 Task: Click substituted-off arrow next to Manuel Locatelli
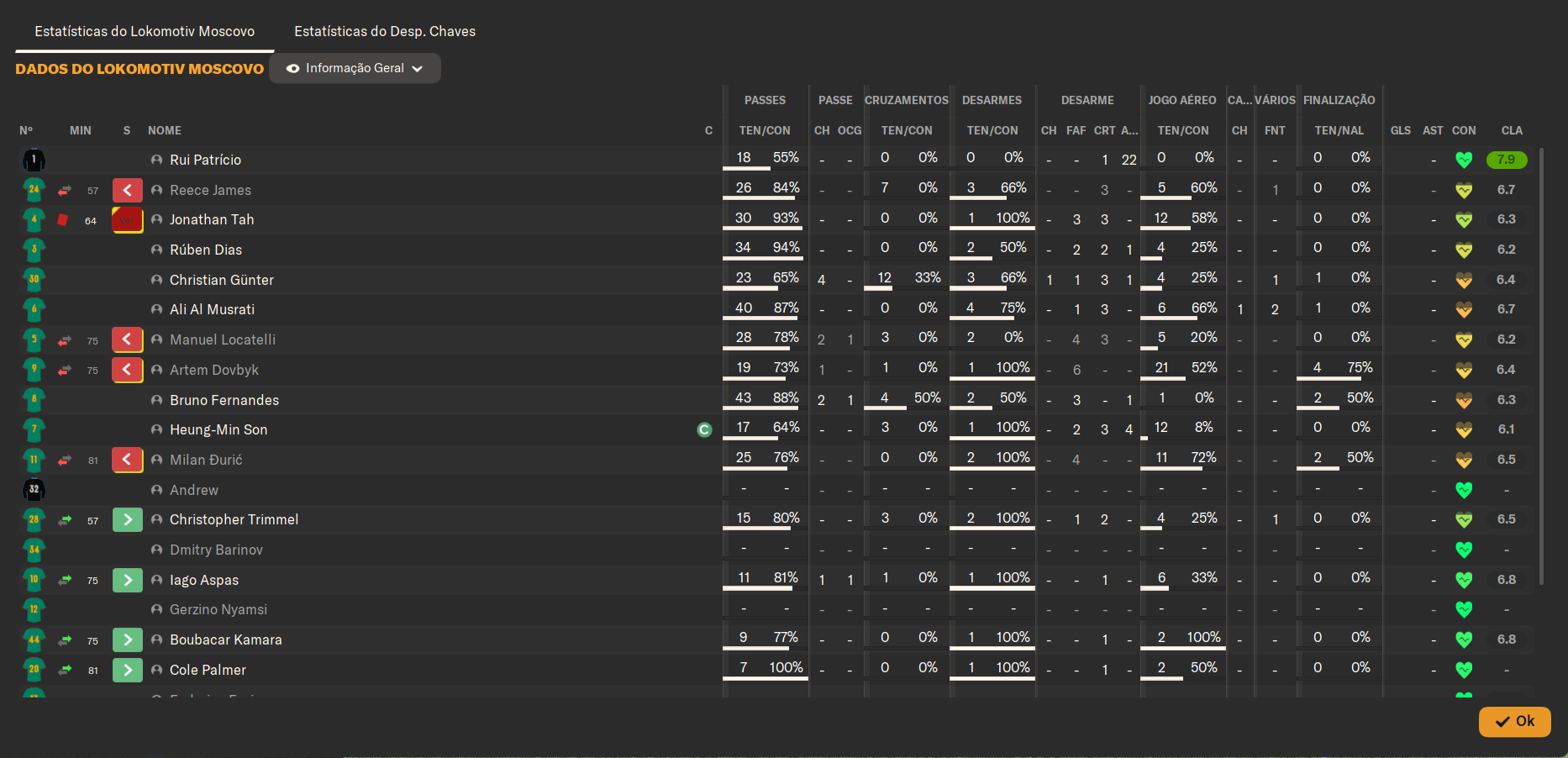coord(65,340)
